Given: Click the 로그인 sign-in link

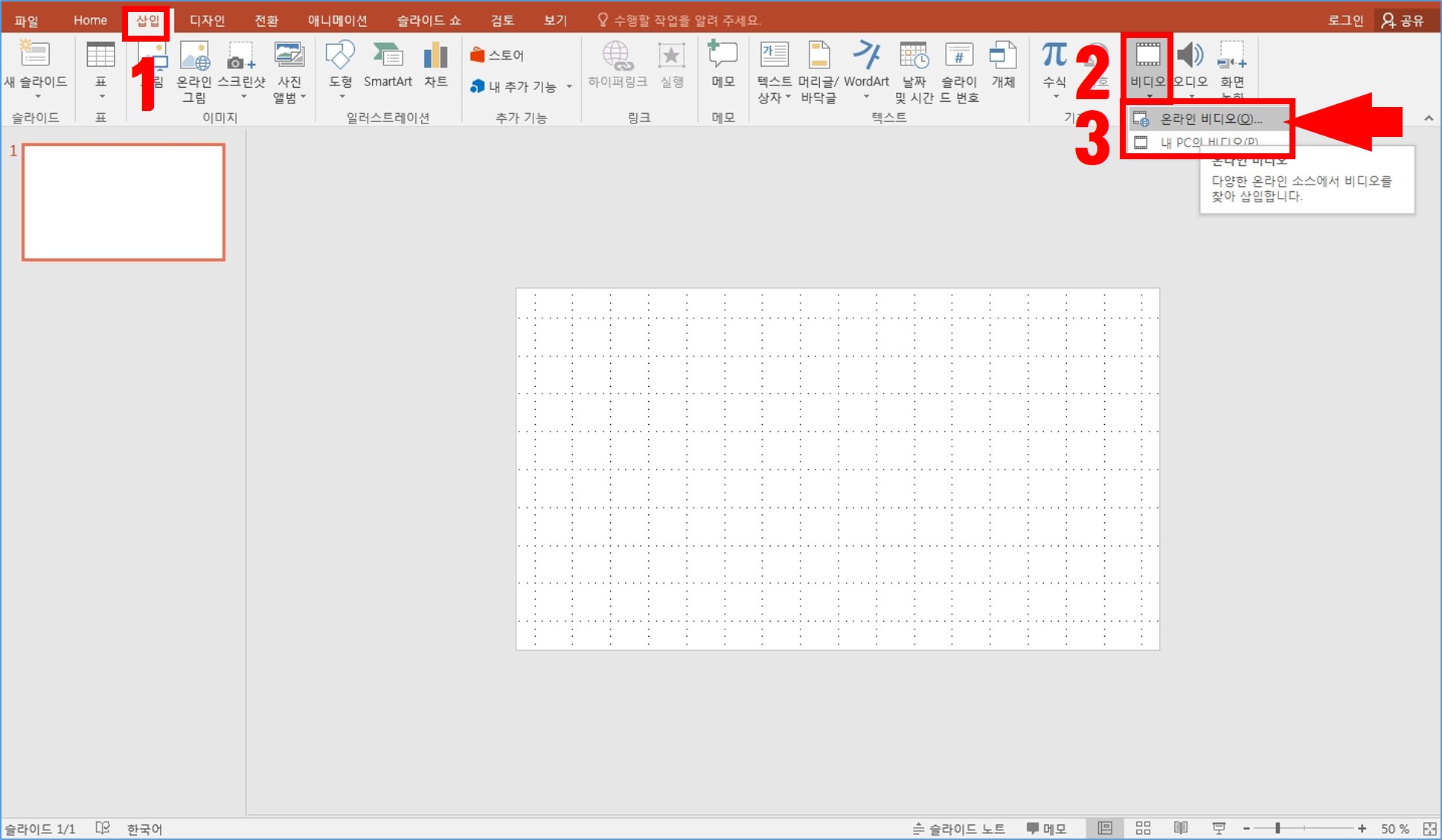Looking at the screenshot, I should (1345, 20).
